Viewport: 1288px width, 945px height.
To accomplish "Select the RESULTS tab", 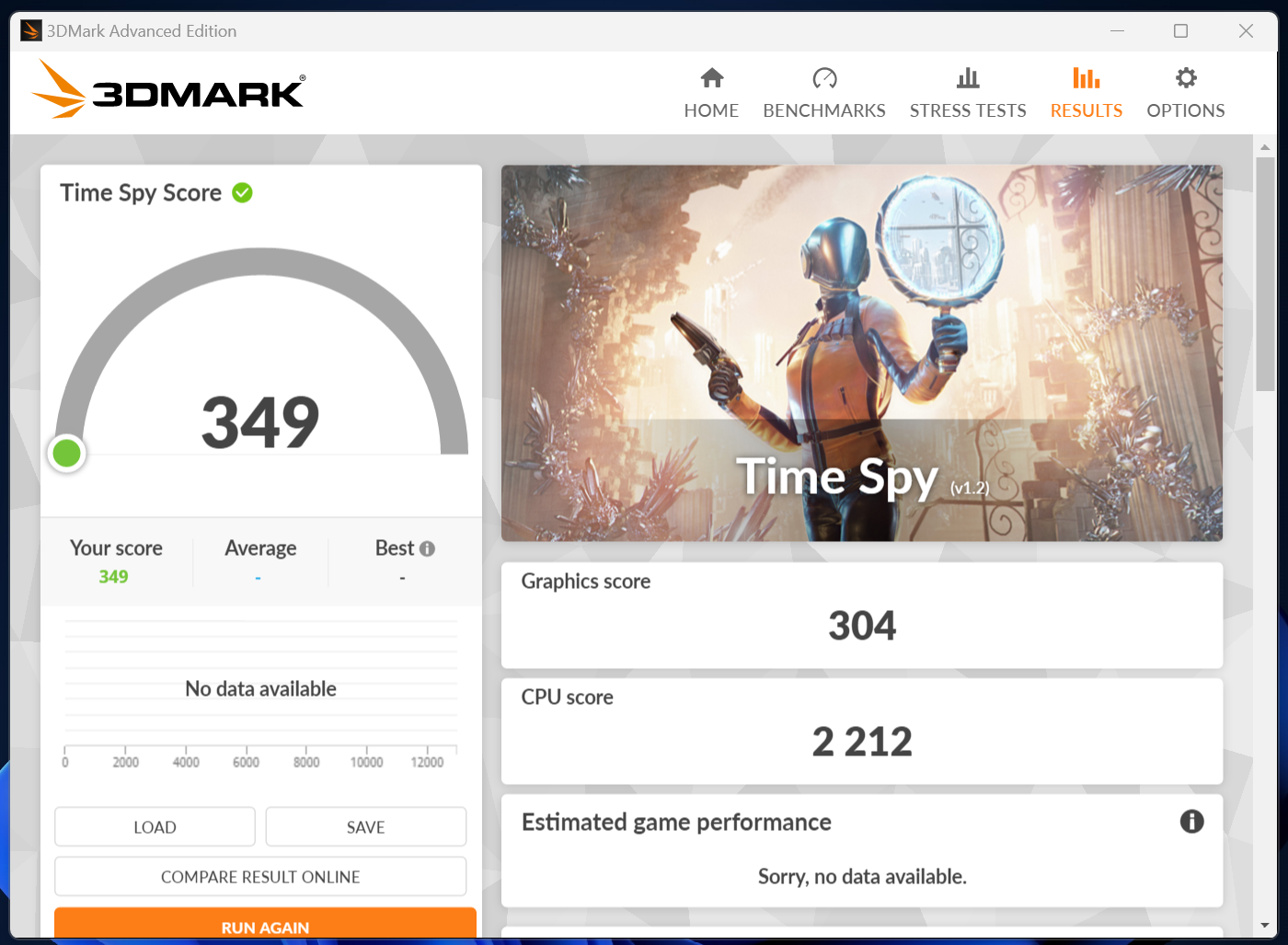I will pyautogui.click(x=1087, y=94).
